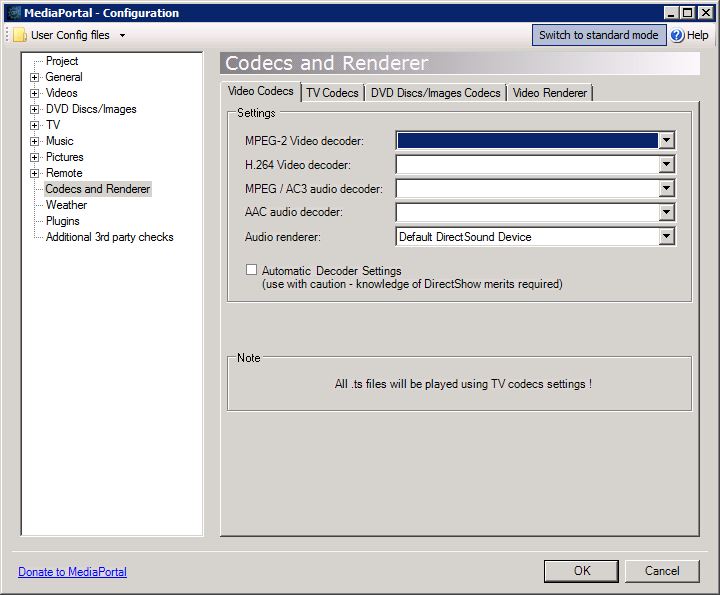The width and height of the screenshot is (720, 595).
Task: Follow the Donate to MediaPortal link
Action: (x=72, y=572)
